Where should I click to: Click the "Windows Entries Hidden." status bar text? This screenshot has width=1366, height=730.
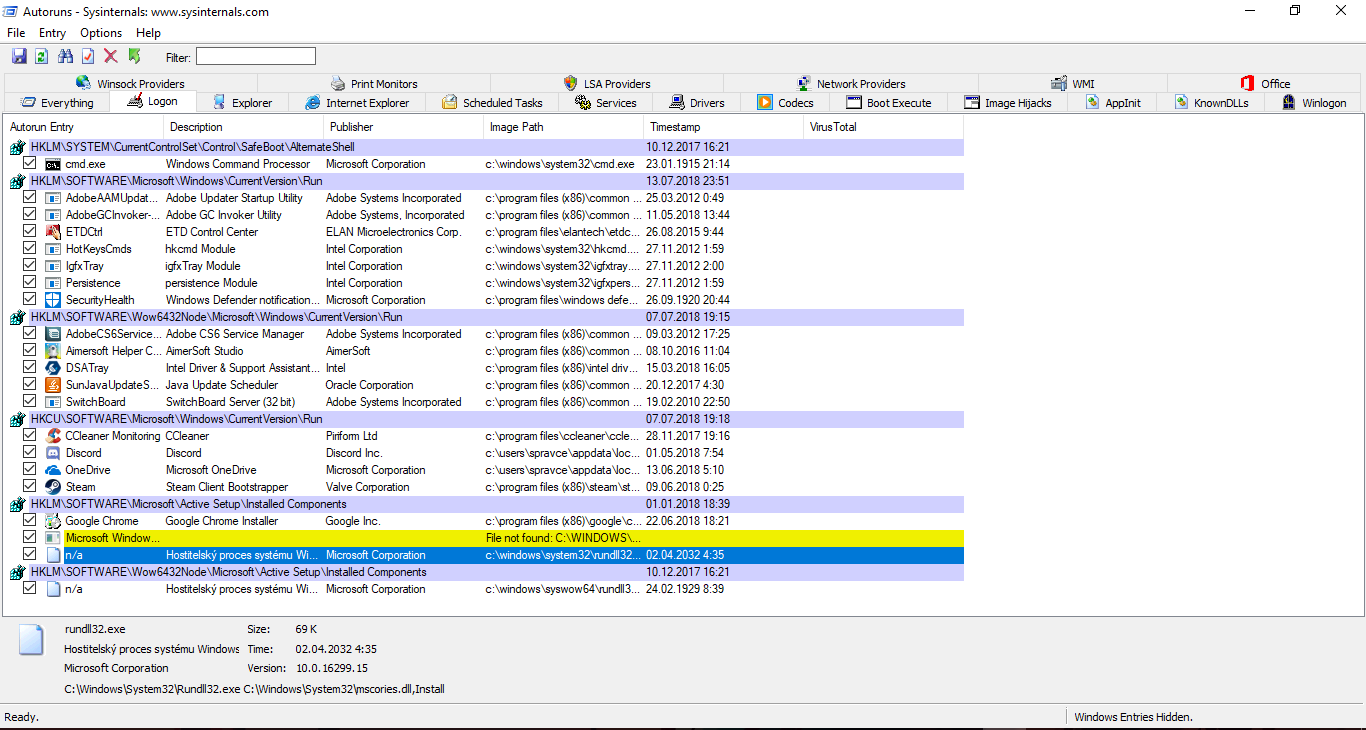[1133, 717]
